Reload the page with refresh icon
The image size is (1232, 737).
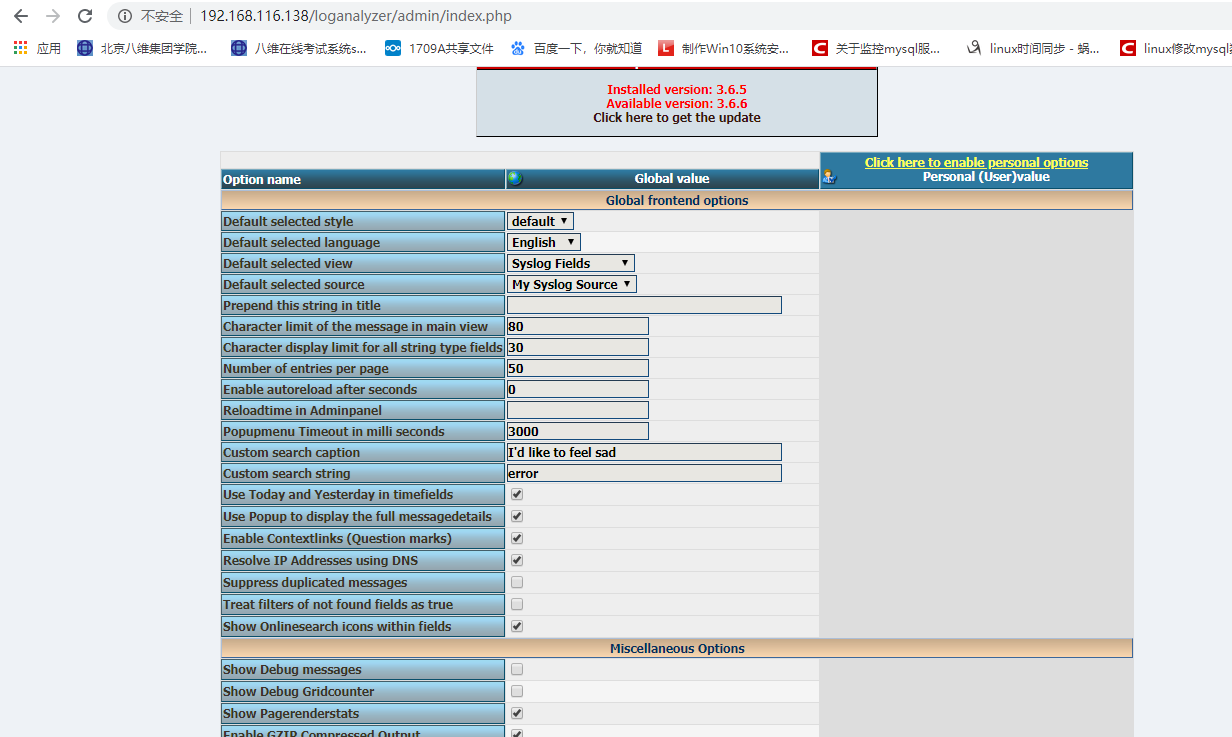[x=85, y=16]
